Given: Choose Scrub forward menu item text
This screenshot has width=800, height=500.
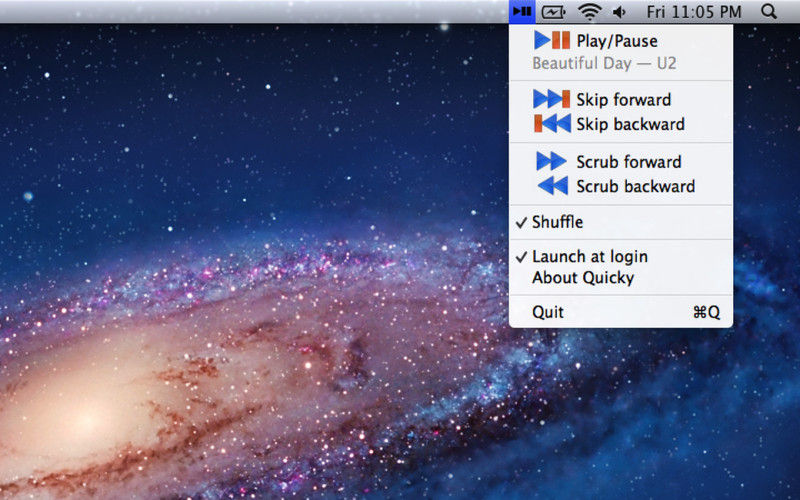Looking at the screenshot, I should tap(629, 162).
